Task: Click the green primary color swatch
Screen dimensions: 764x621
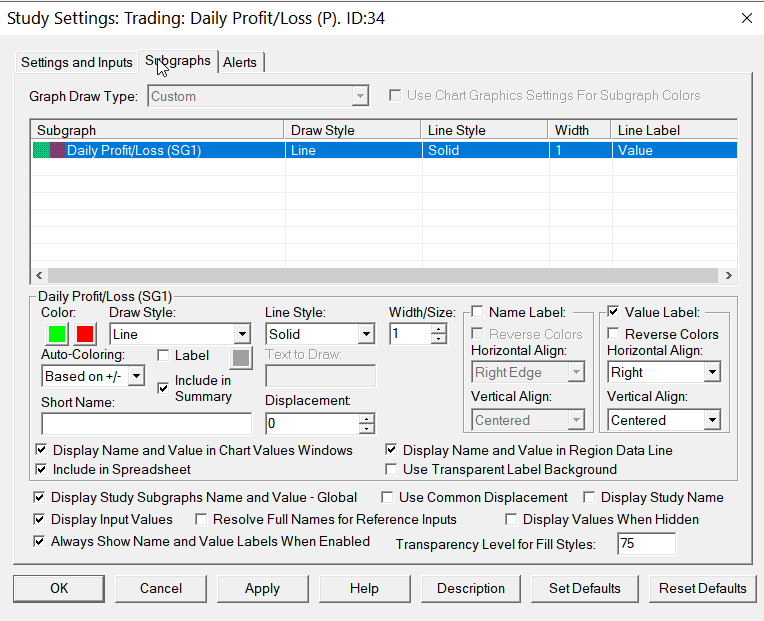Action: [55, 334]
